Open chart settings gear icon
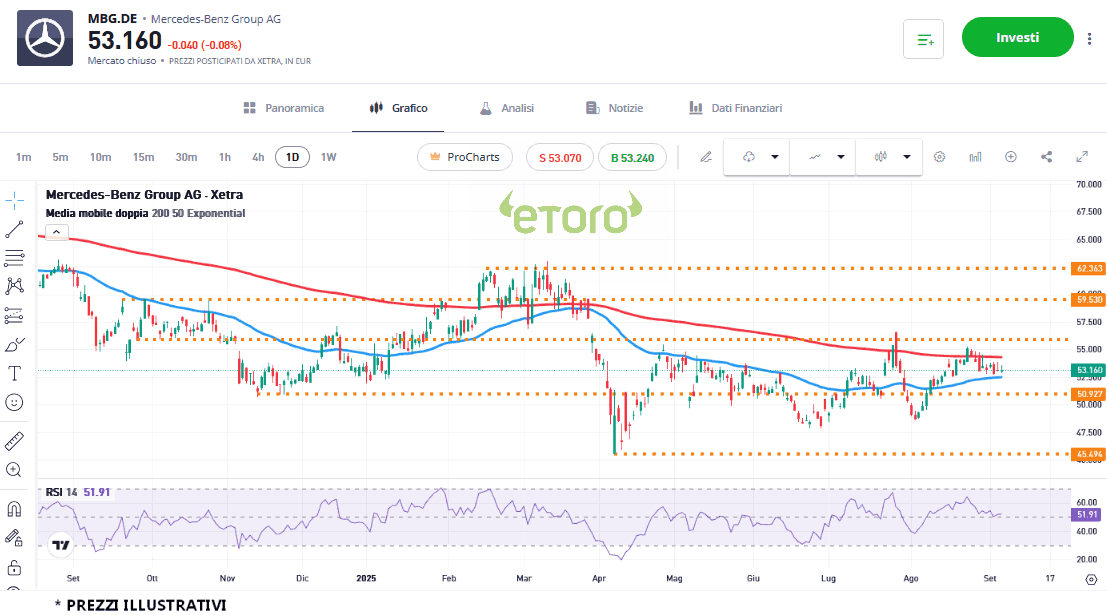This screenshot has height=615, width=1107. point(939,157)
